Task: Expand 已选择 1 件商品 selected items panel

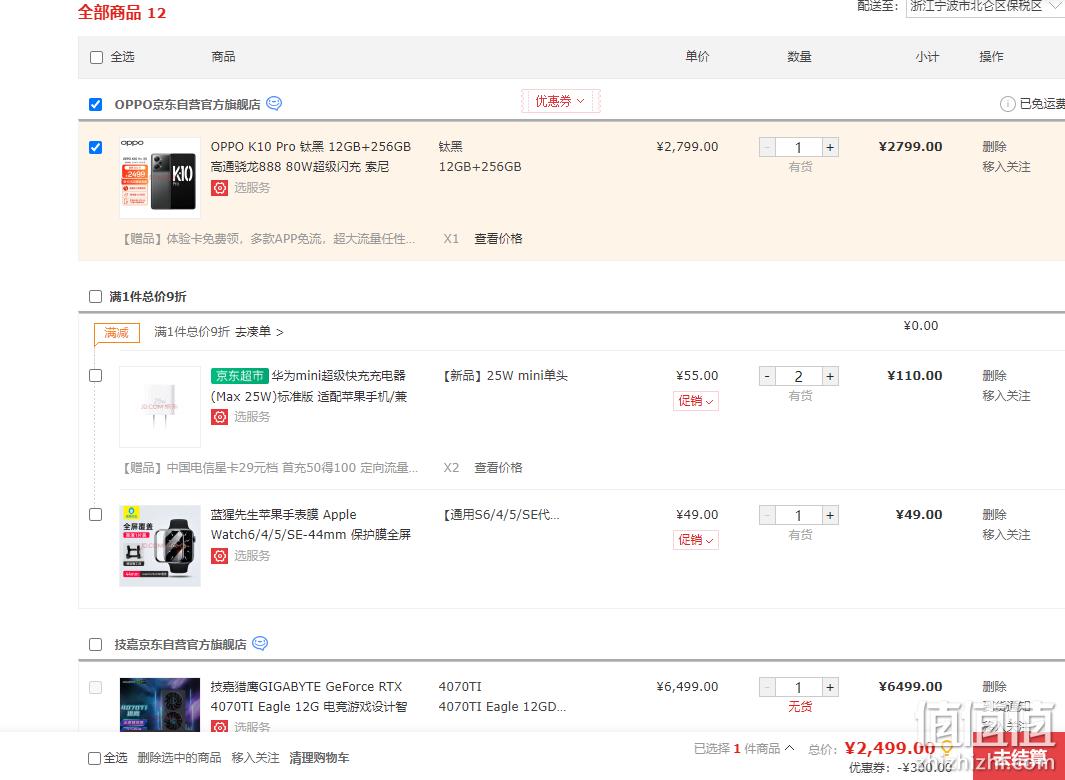Action: 744,749
